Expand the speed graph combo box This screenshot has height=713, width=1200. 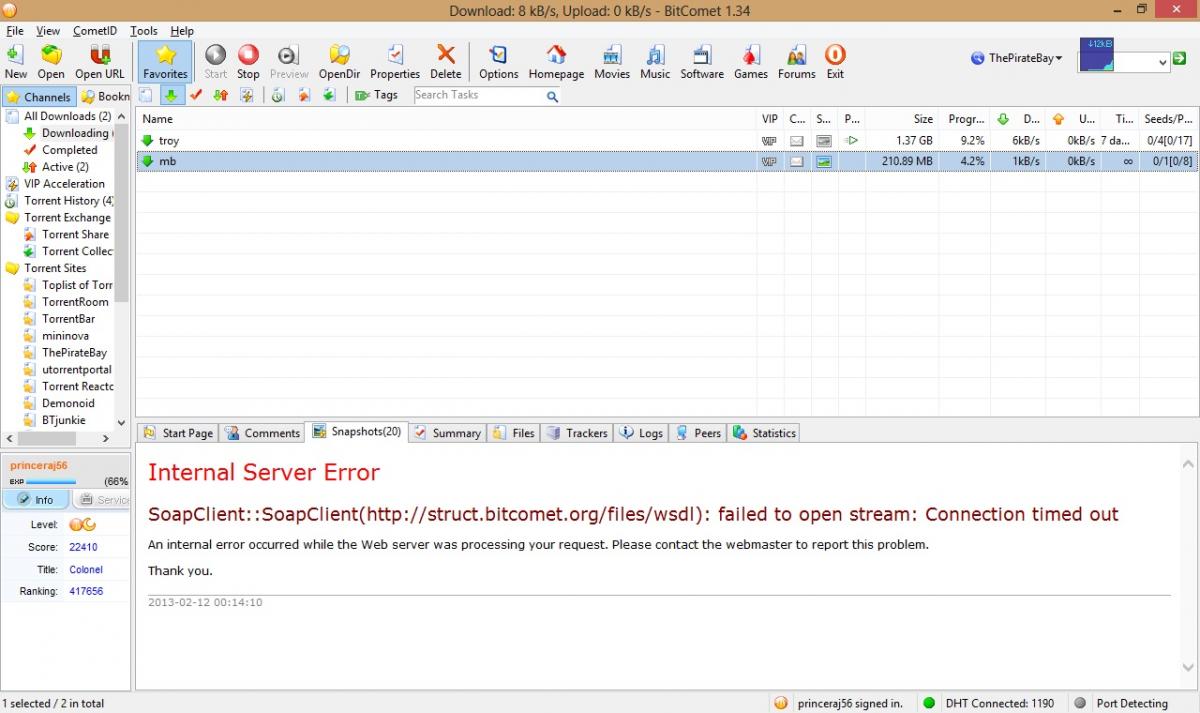coord(1162,62)
